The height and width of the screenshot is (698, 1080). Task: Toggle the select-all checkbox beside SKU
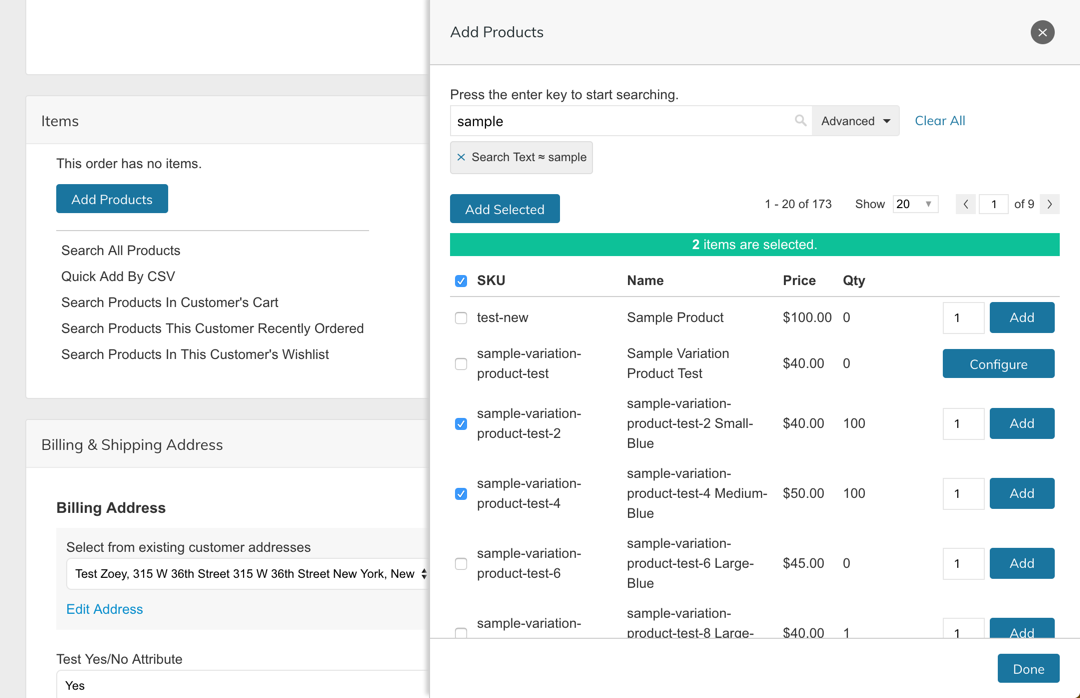461,281
